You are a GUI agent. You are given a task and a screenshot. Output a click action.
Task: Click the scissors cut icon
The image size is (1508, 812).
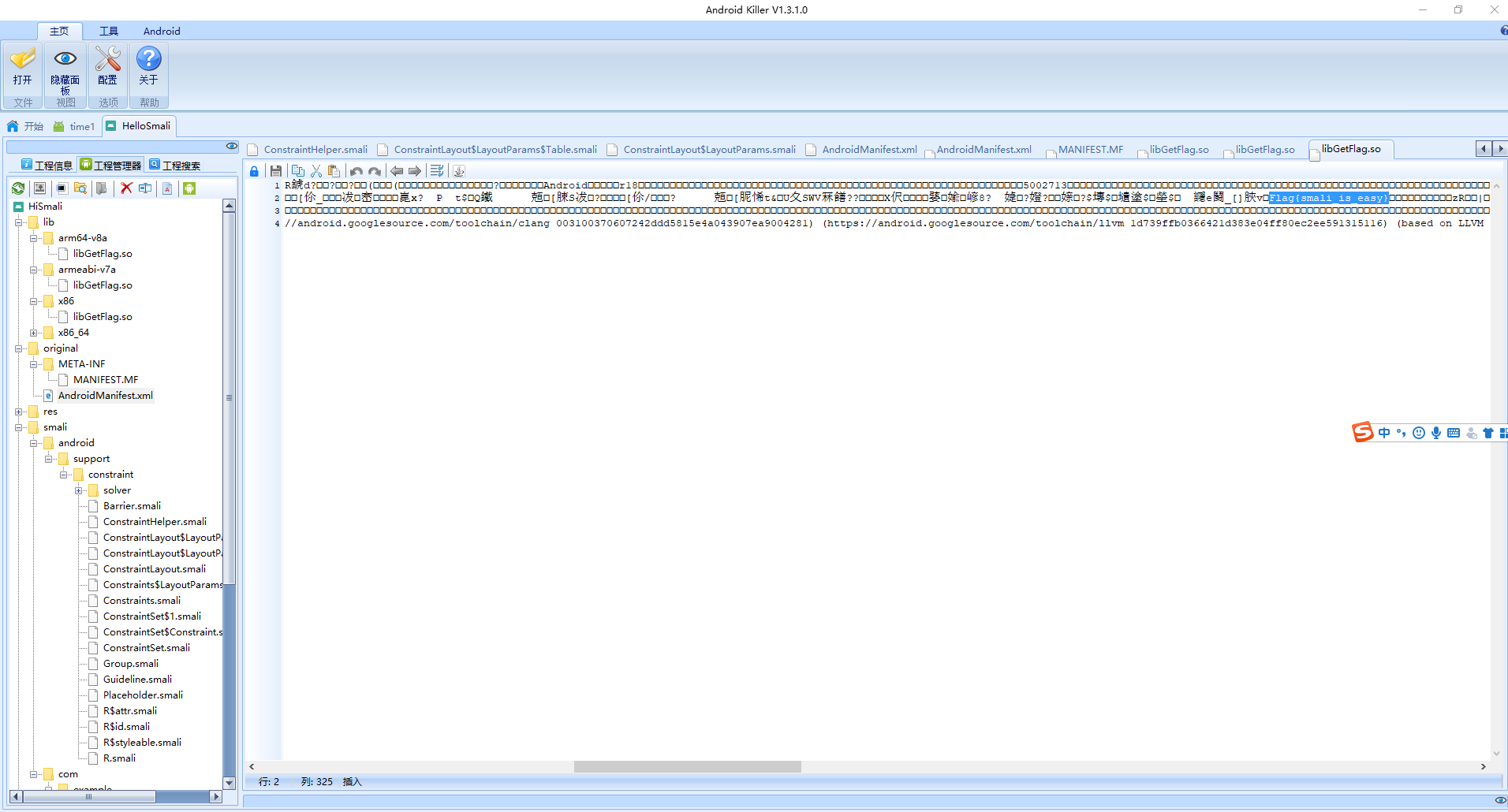316,171
